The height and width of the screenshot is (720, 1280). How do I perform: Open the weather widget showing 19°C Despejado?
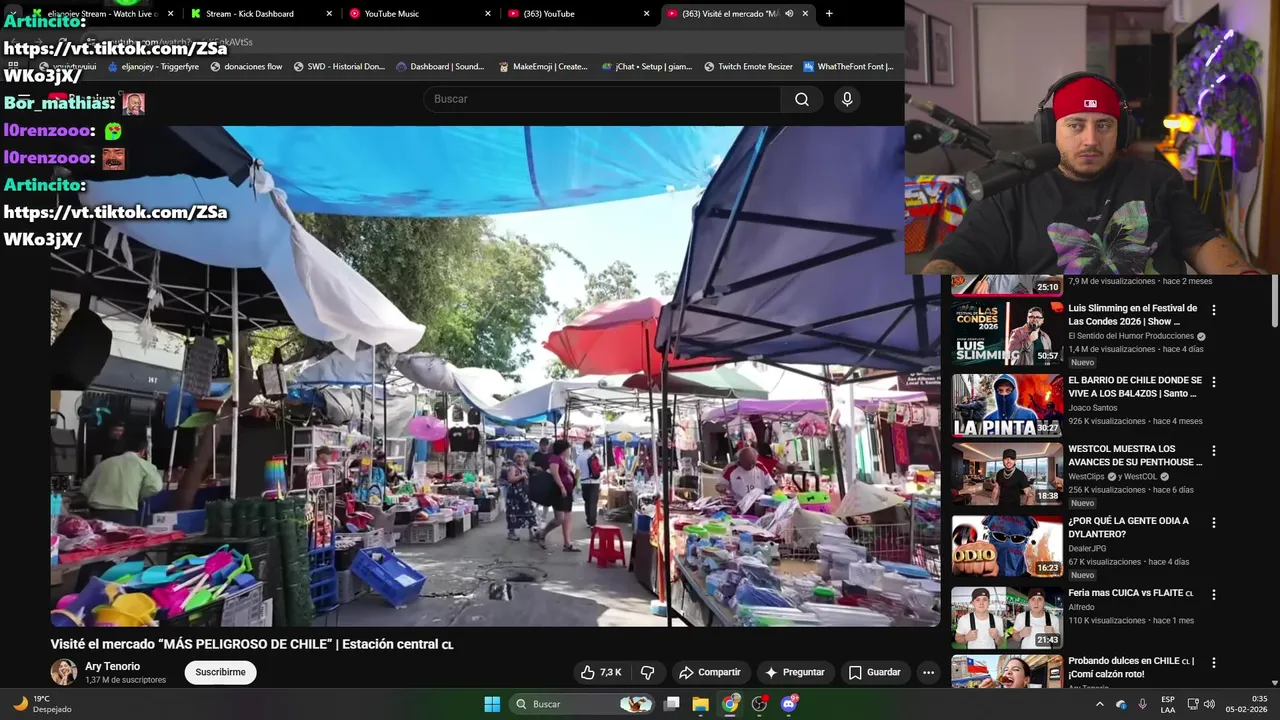click(42, 704)
